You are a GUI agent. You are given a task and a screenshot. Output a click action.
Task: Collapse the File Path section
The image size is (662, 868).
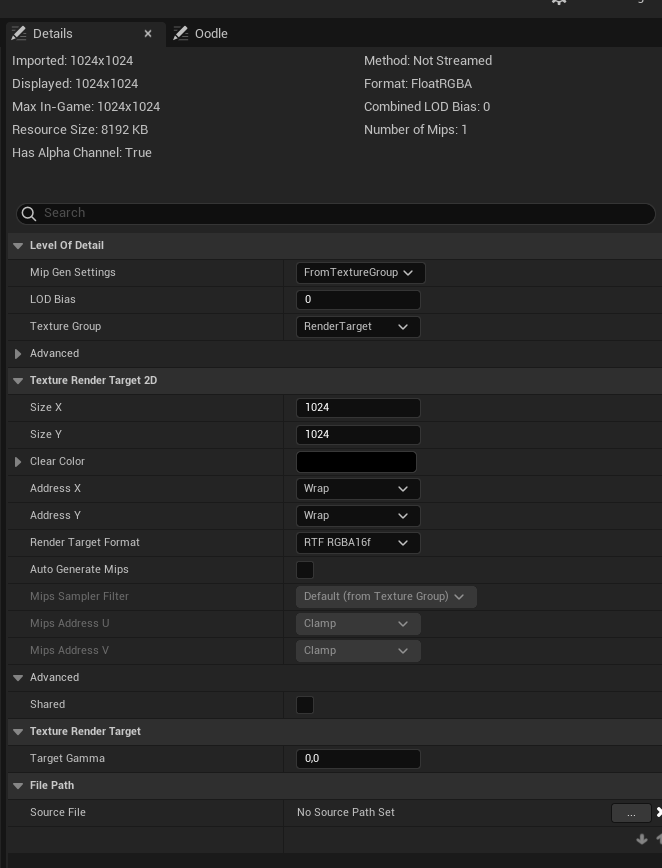[18, 786]
